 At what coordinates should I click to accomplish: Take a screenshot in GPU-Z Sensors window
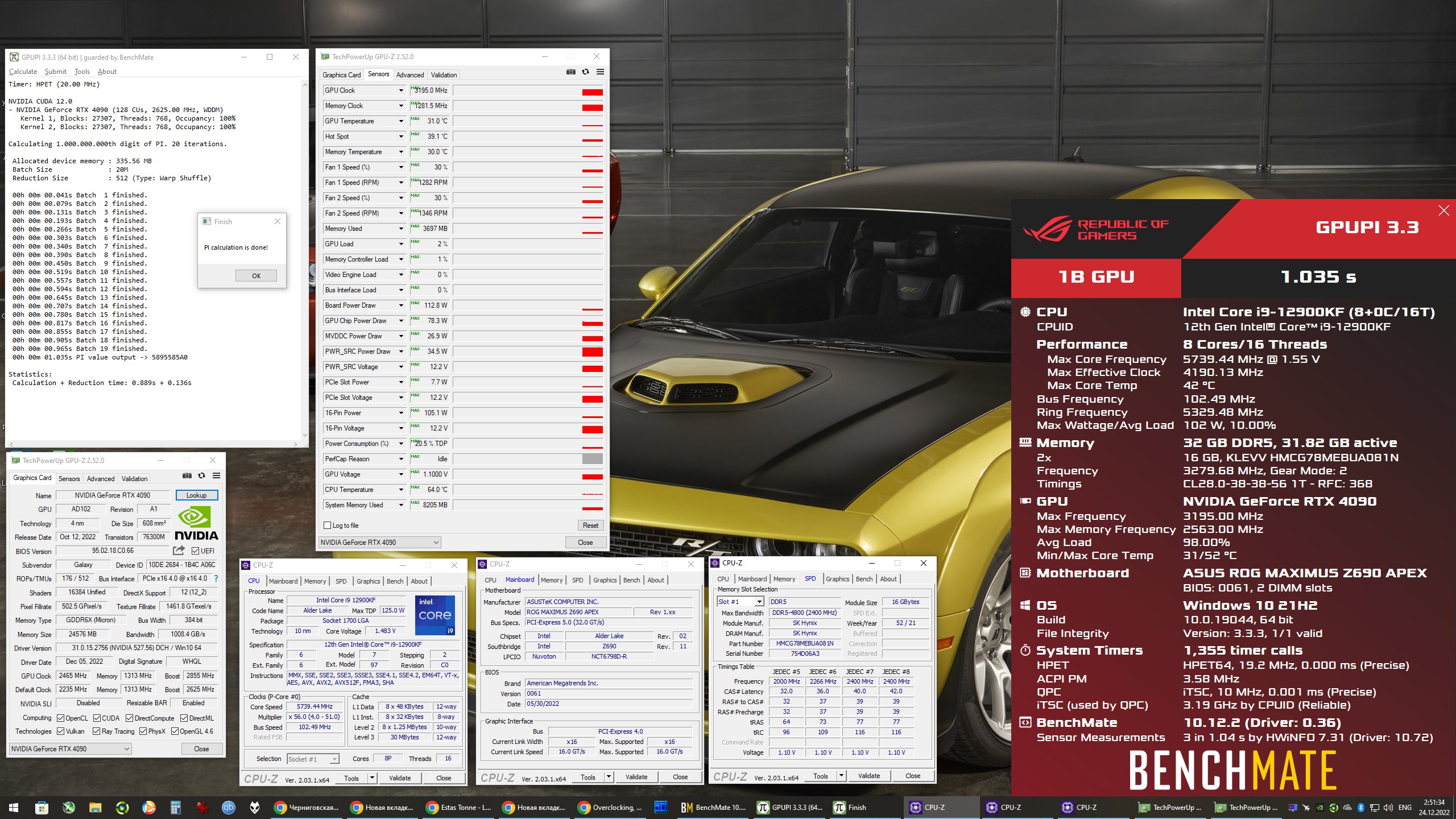click(570, 72)
